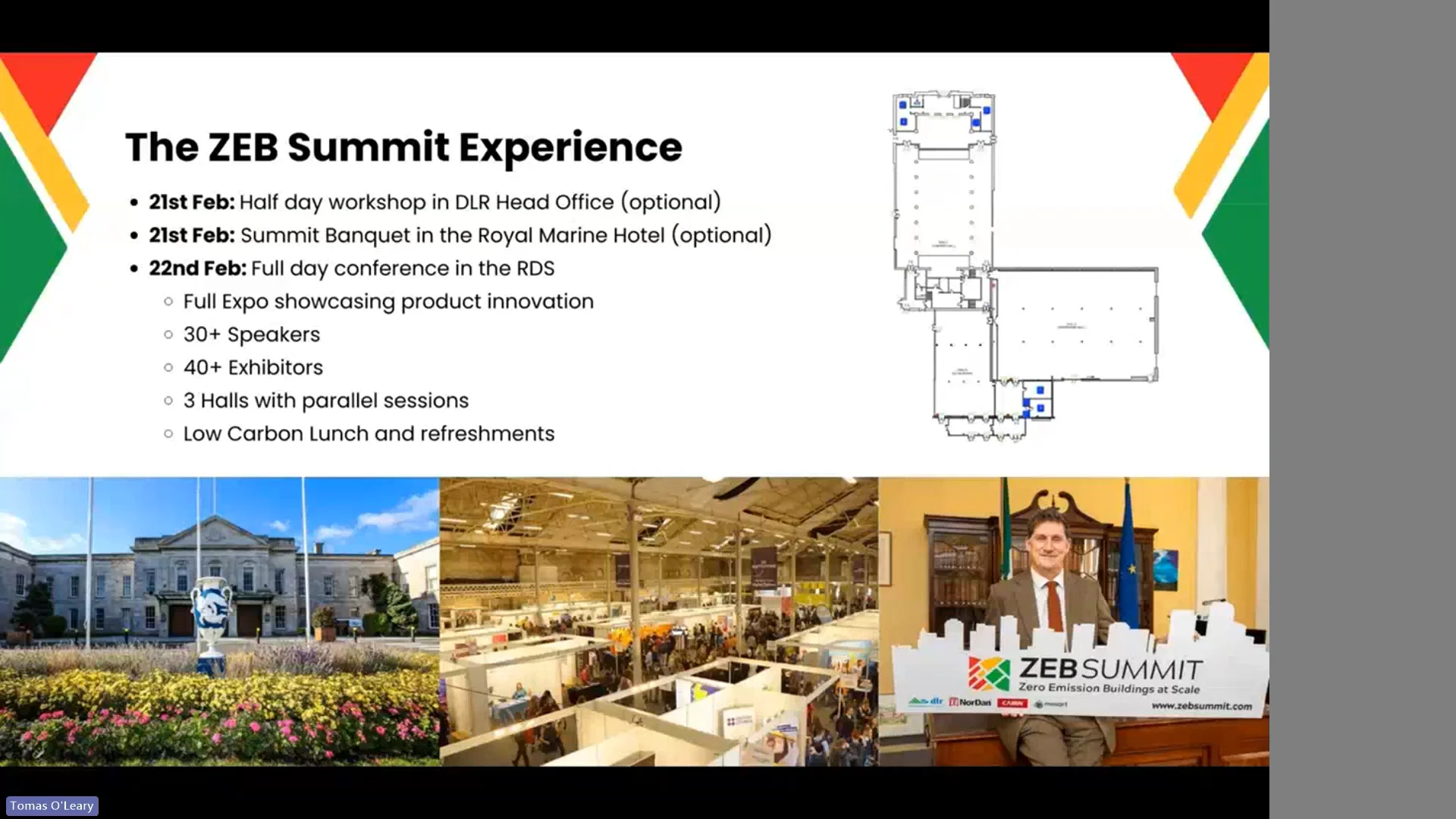Click the 40+ Exhibitors bullet text
Viewport: 1456px width, 819px height.
pos(253,367)
